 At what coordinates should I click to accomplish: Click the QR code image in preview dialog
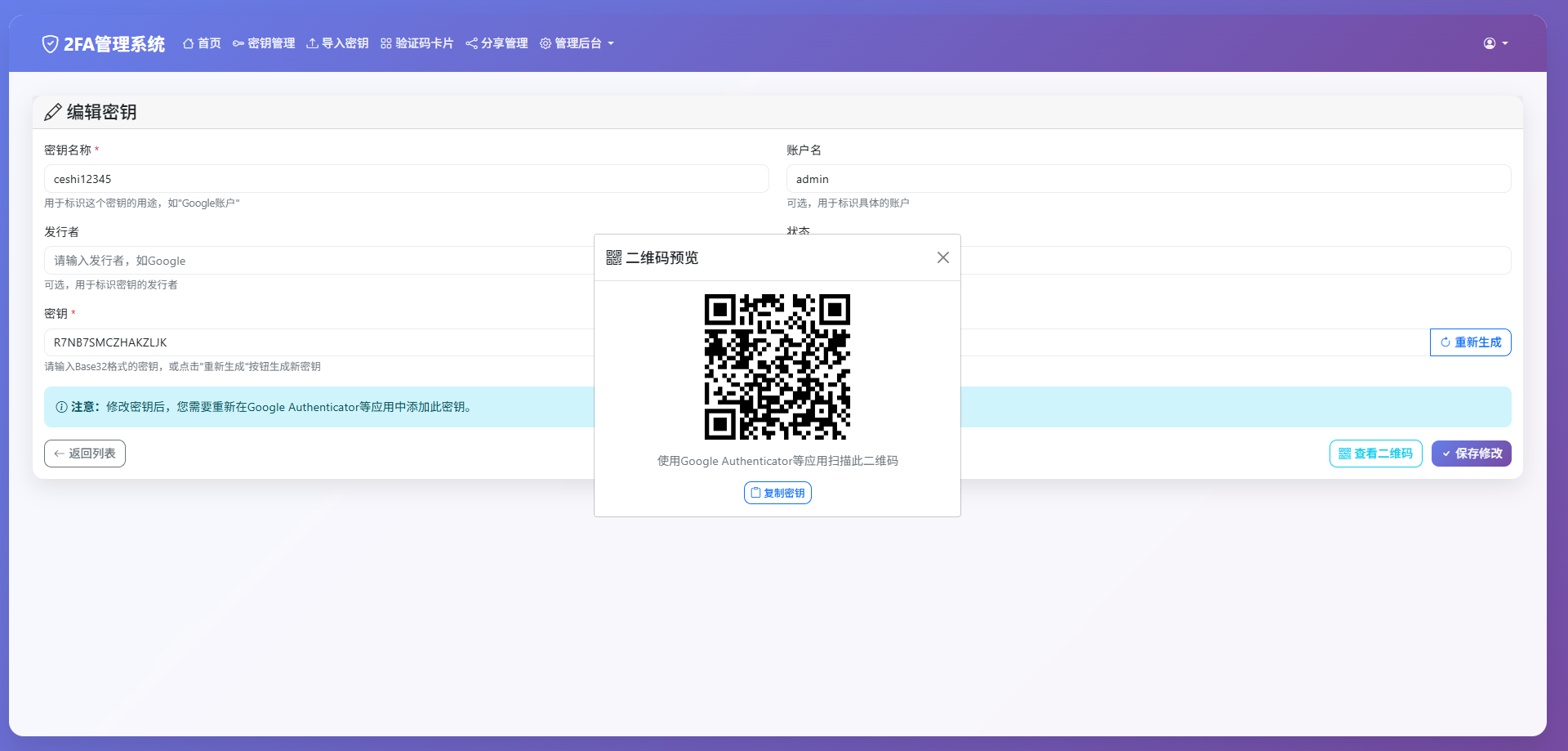(x=777, y=367)
